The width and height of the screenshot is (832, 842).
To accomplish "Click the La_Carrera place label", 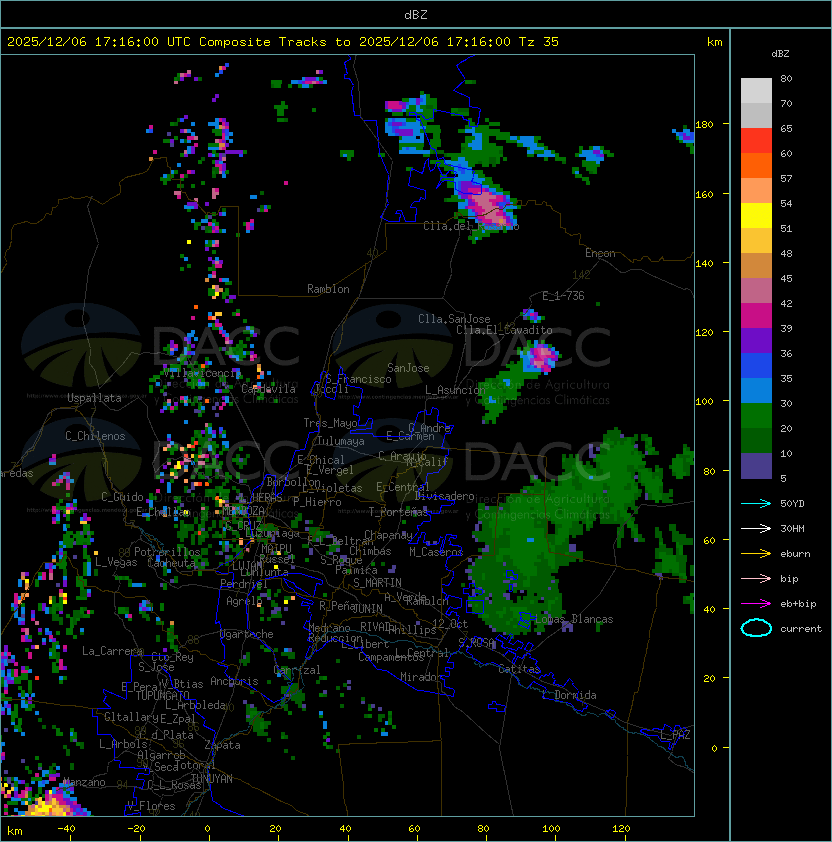I will [112, 651].
